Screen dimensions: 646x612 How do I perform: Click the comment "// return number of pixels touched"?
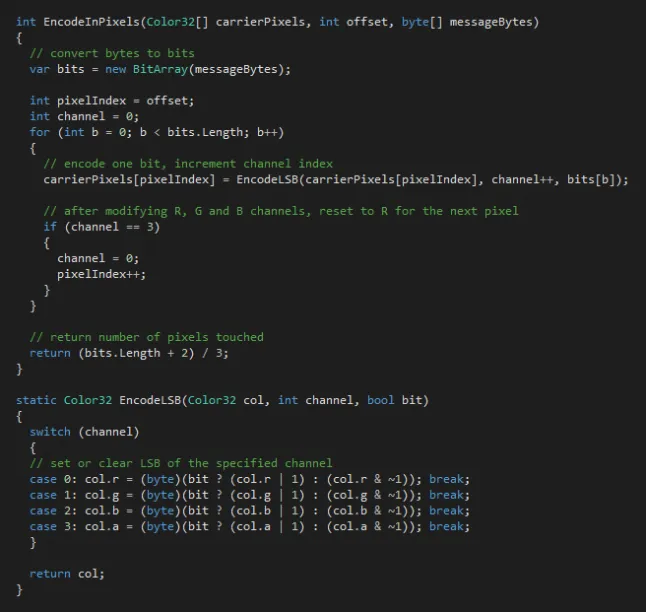click(x=146, y=338)
